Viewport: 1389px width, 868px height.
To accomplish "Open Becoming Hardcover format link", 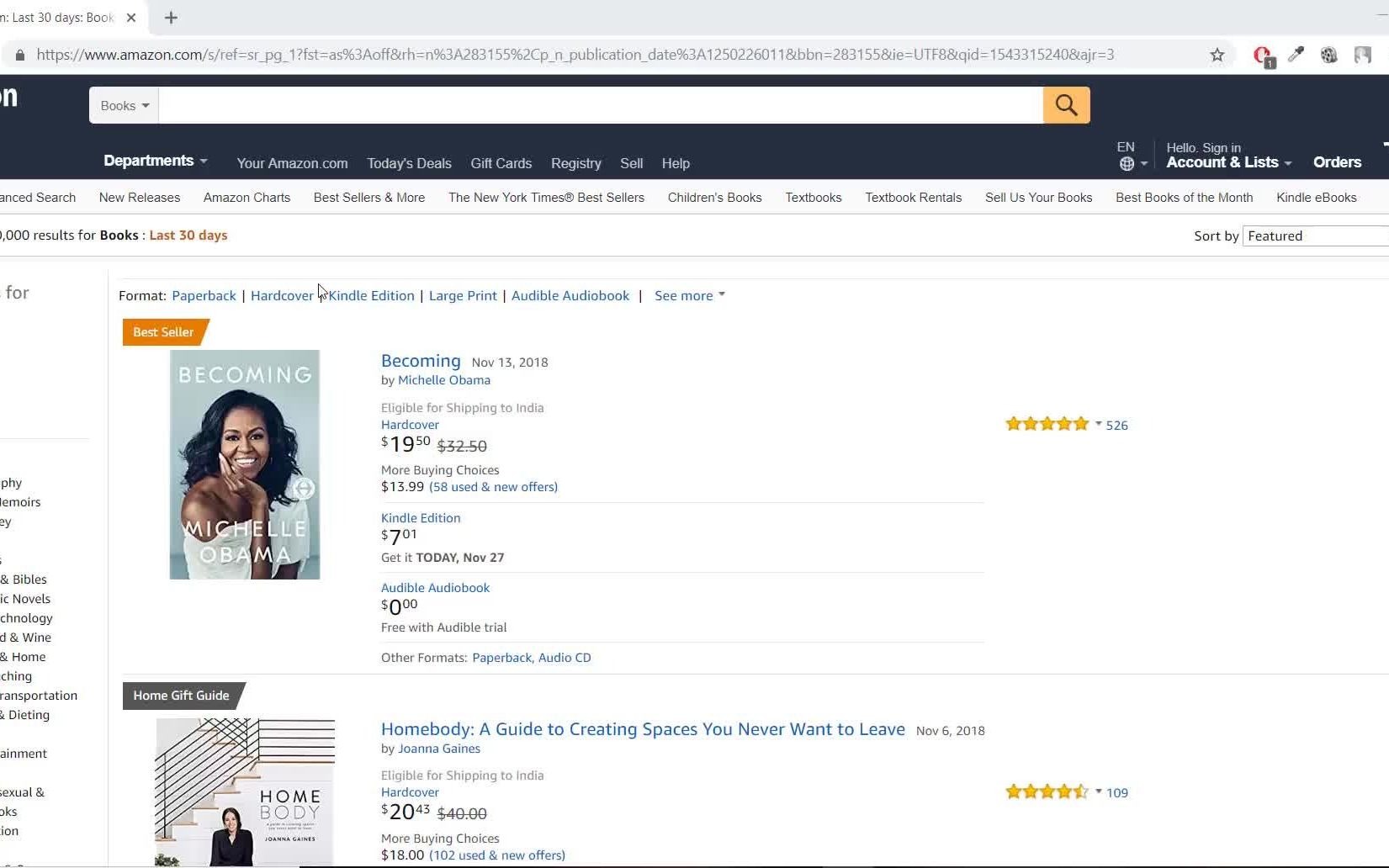I will (410, 425).
